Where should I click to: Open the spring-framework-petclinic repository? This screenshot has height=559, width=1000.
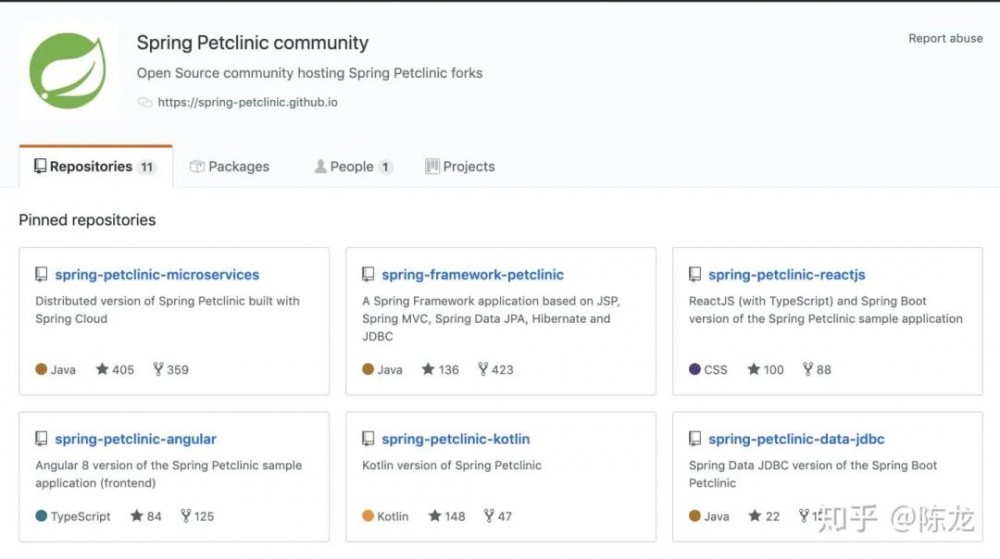(472, 275)
